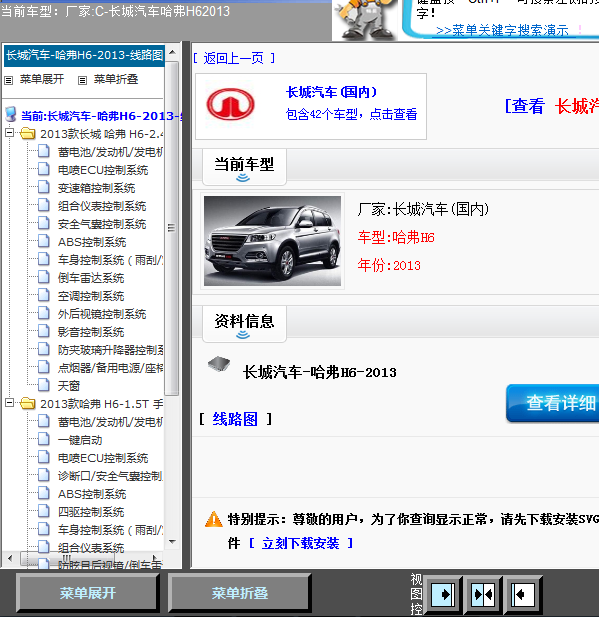Open the 线路图 link
Screen dimensions: 599x617
(x=235, y=419)
